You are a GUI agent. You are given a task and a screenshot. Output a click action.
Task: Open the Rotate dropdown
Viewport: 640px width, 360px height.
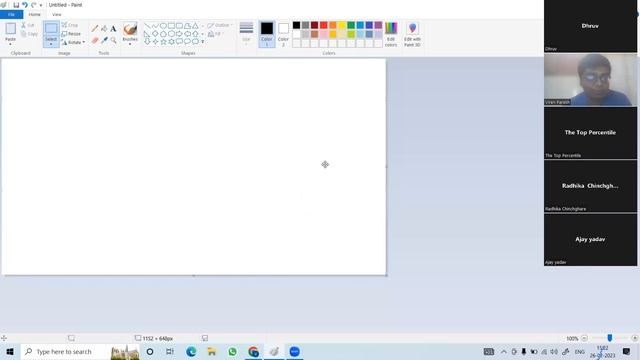(x=73, y=42)
